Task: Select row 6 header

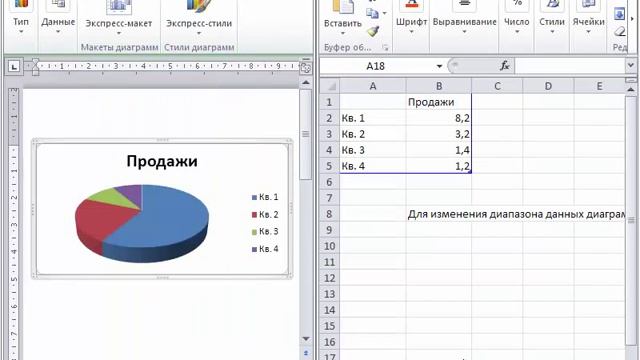Action: (x=329, y=182)
